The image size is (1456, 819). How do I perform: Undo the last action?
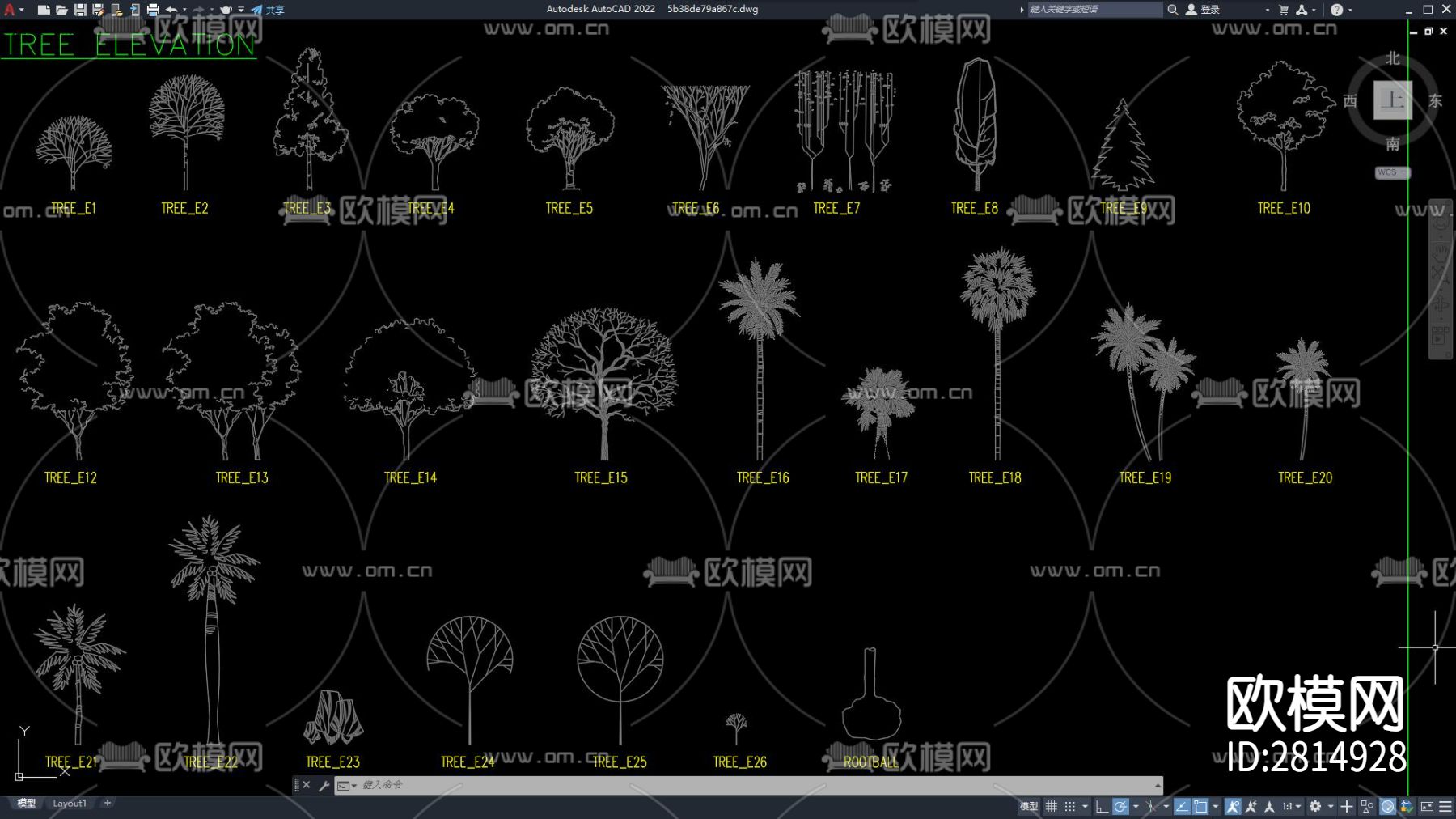pyautogui.click(x=171, y=10)
